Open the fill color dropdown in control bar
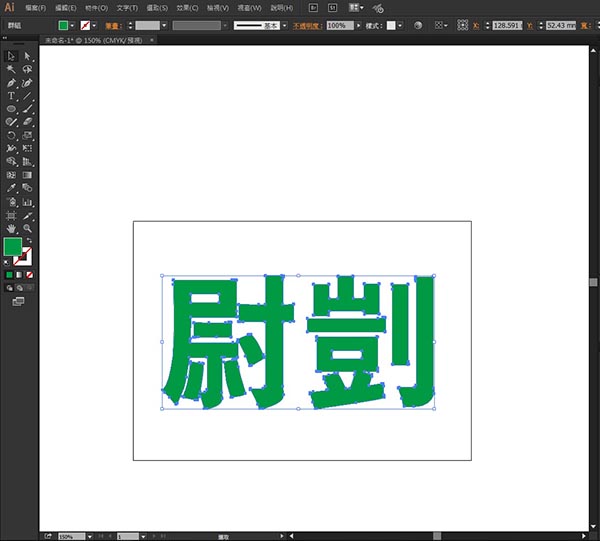Screen dimensions: 600x541 pyautogui.click(x=75, y=25)
